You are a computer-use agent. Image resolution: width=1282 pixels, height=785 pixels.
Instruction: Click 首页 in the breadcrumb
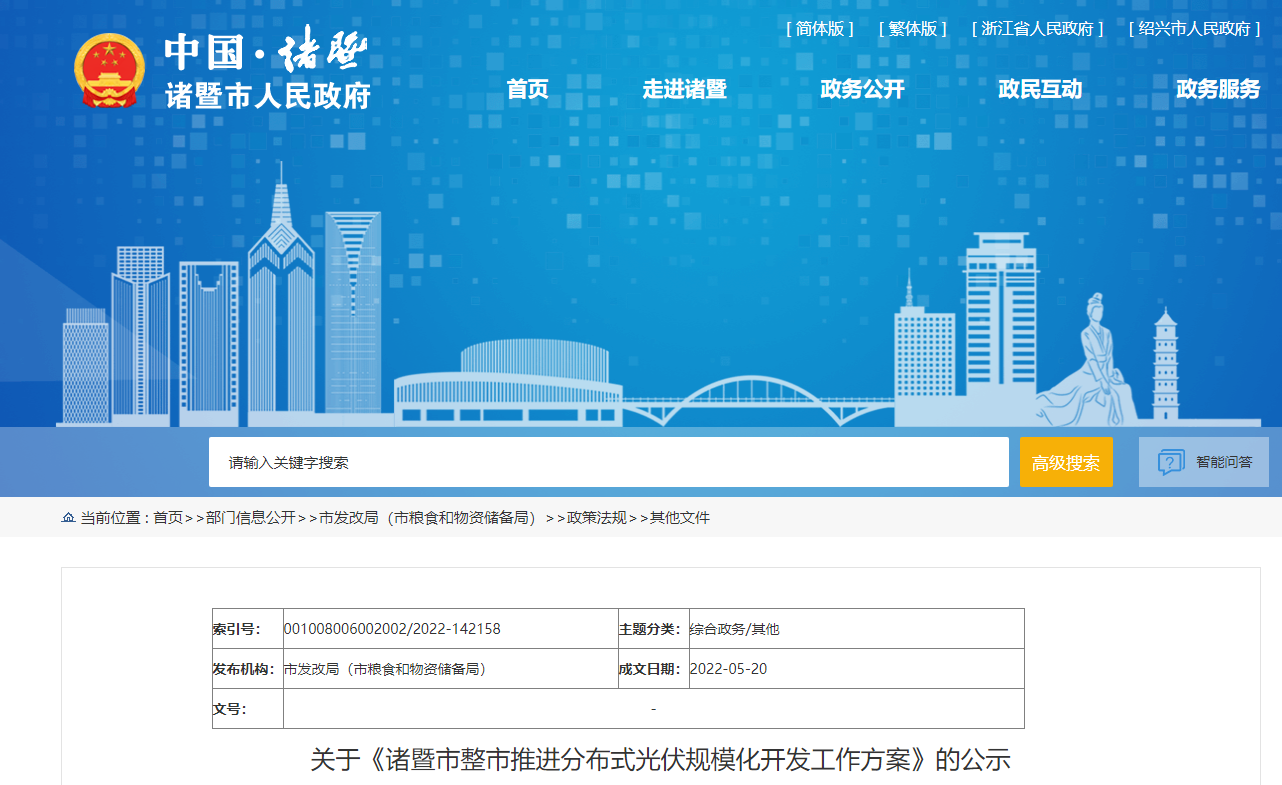point(168,518)
